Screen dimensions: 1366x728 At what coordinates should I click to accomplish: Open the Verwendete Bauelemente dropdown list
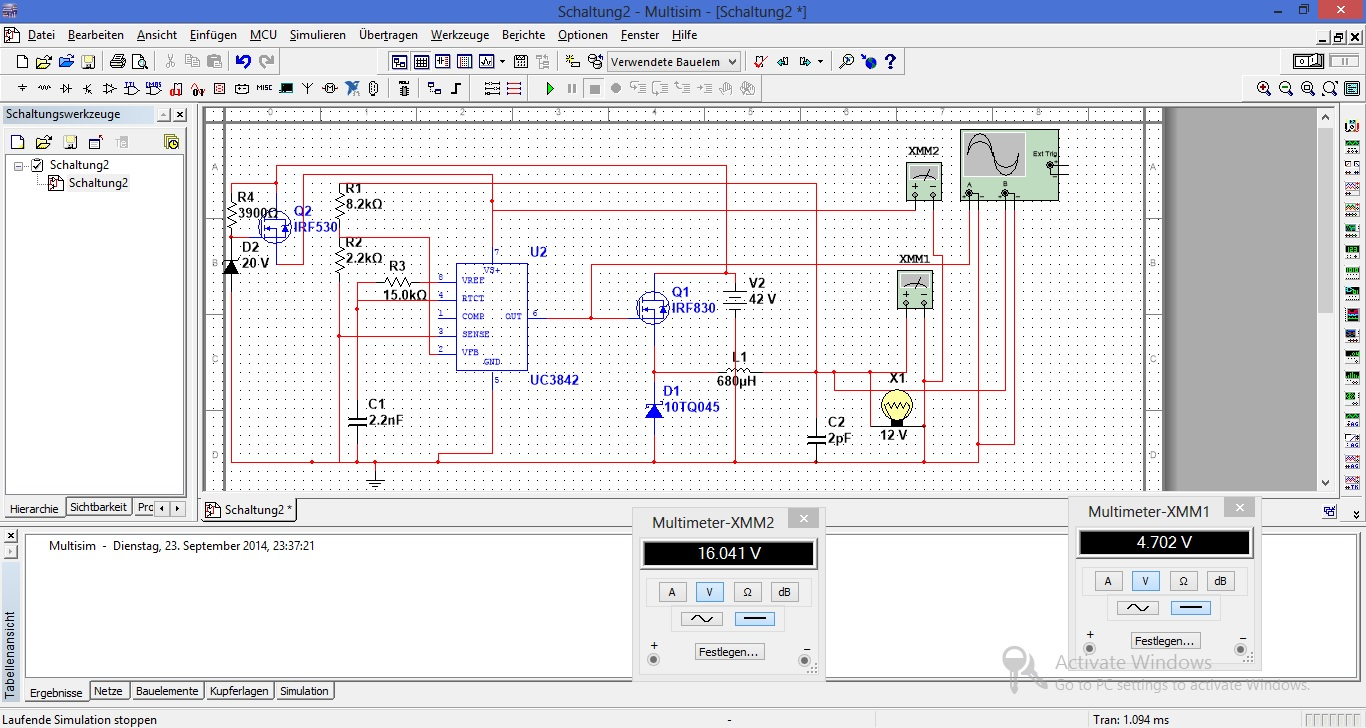click(732, 62)
